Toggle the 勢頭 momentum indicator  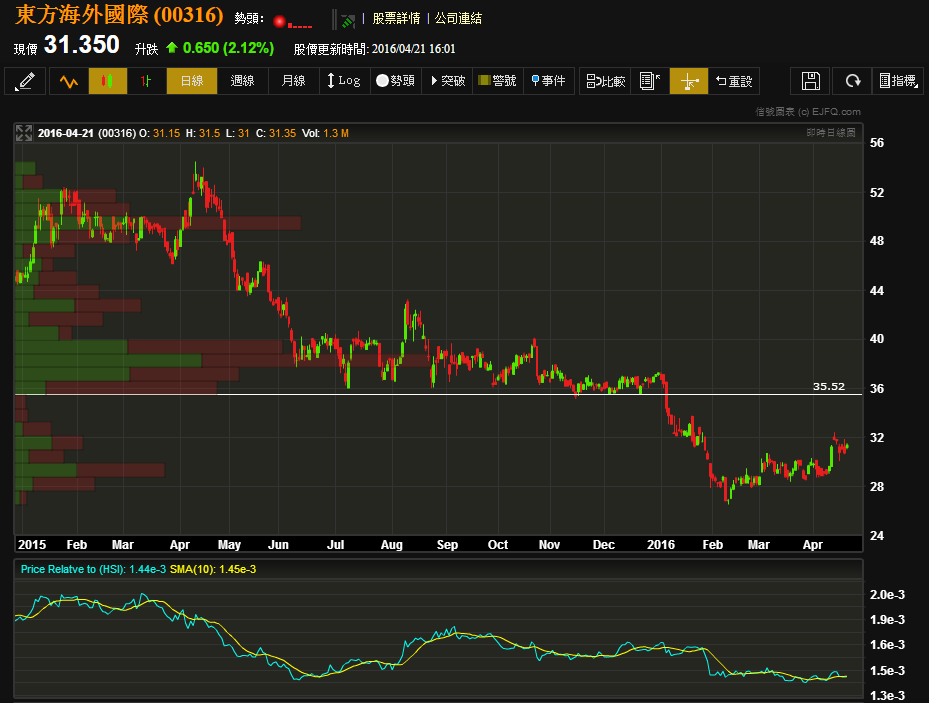coord(396,81)
